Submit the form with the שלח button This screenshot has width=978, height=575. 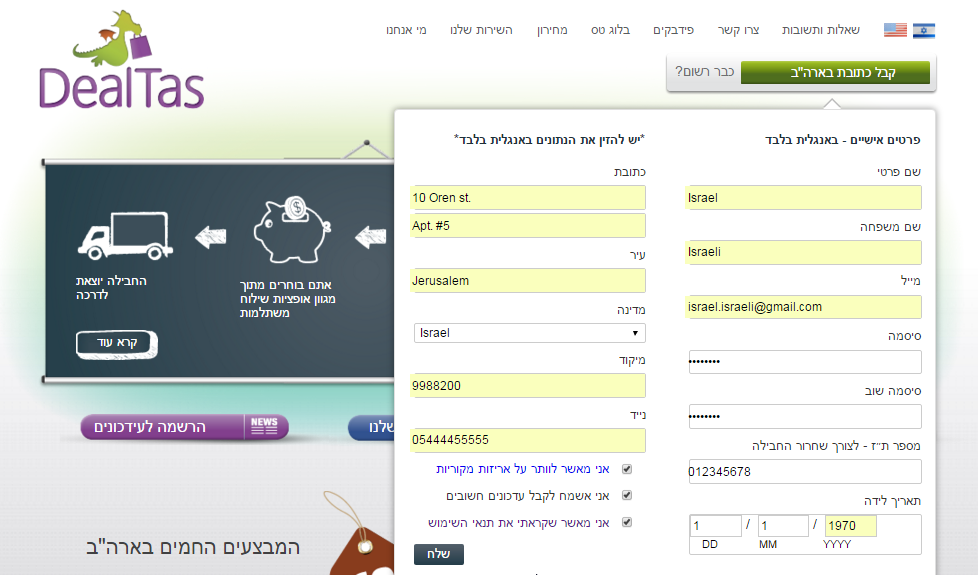click(438, 555)
